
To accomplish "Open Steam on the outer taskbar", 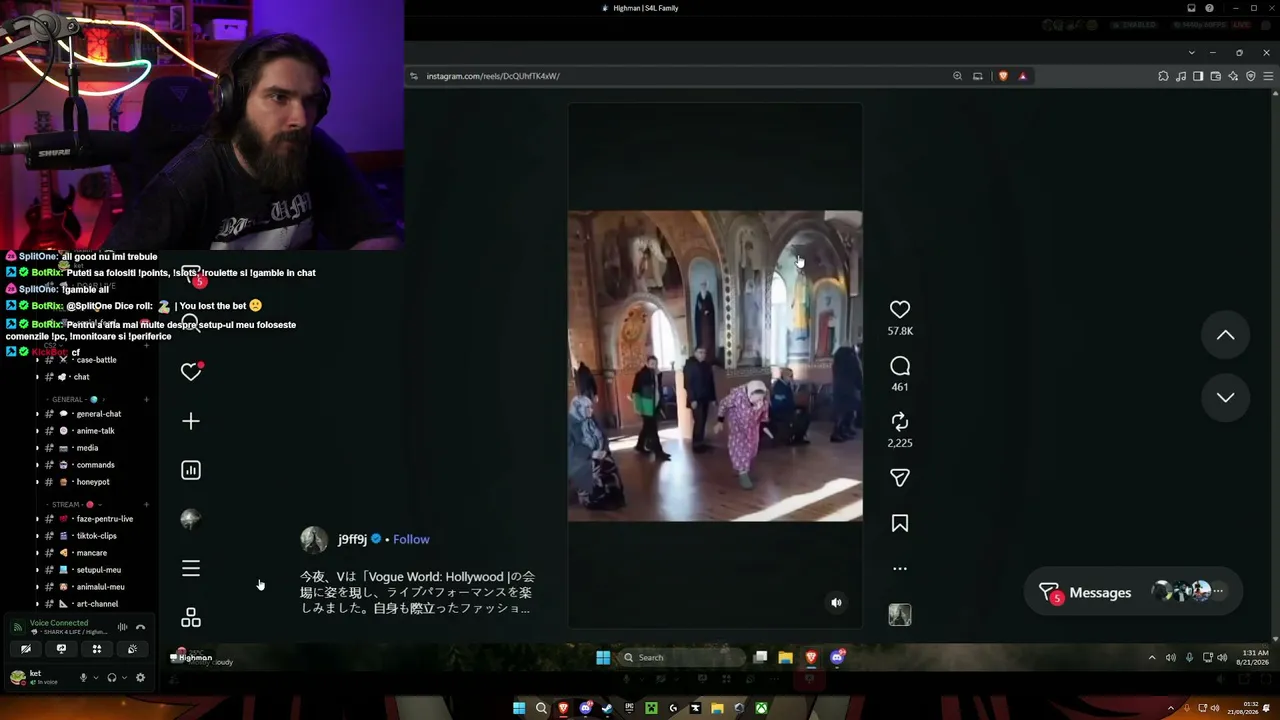I will tap(607, 709).
